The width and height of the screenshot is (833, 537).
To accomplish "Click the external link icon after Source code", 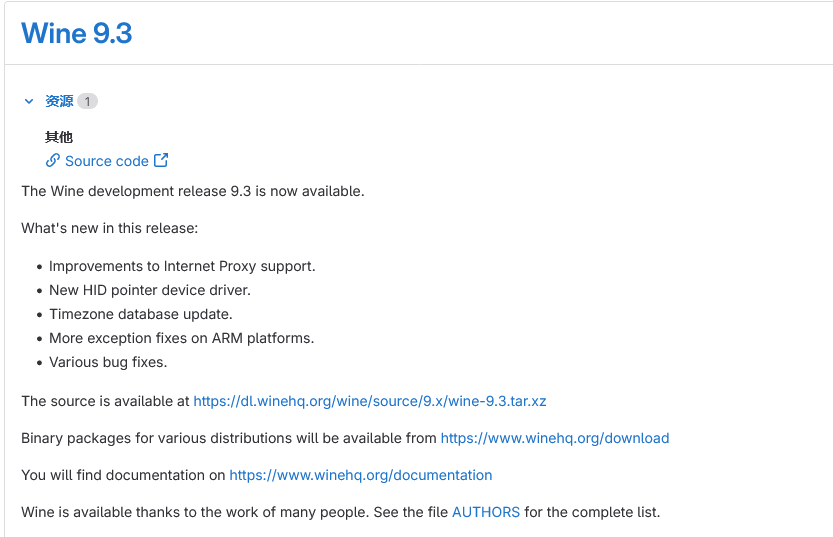I will click(161, 160).
